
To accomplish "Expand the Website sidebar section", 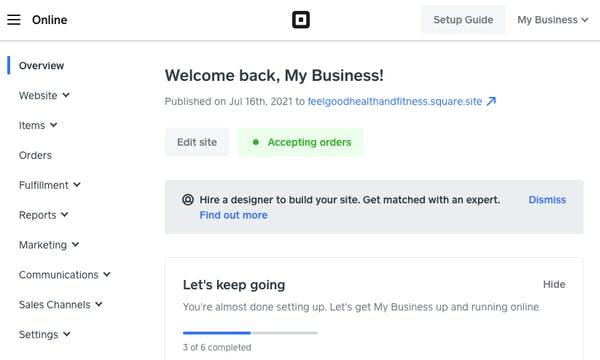I will (44, 95).
